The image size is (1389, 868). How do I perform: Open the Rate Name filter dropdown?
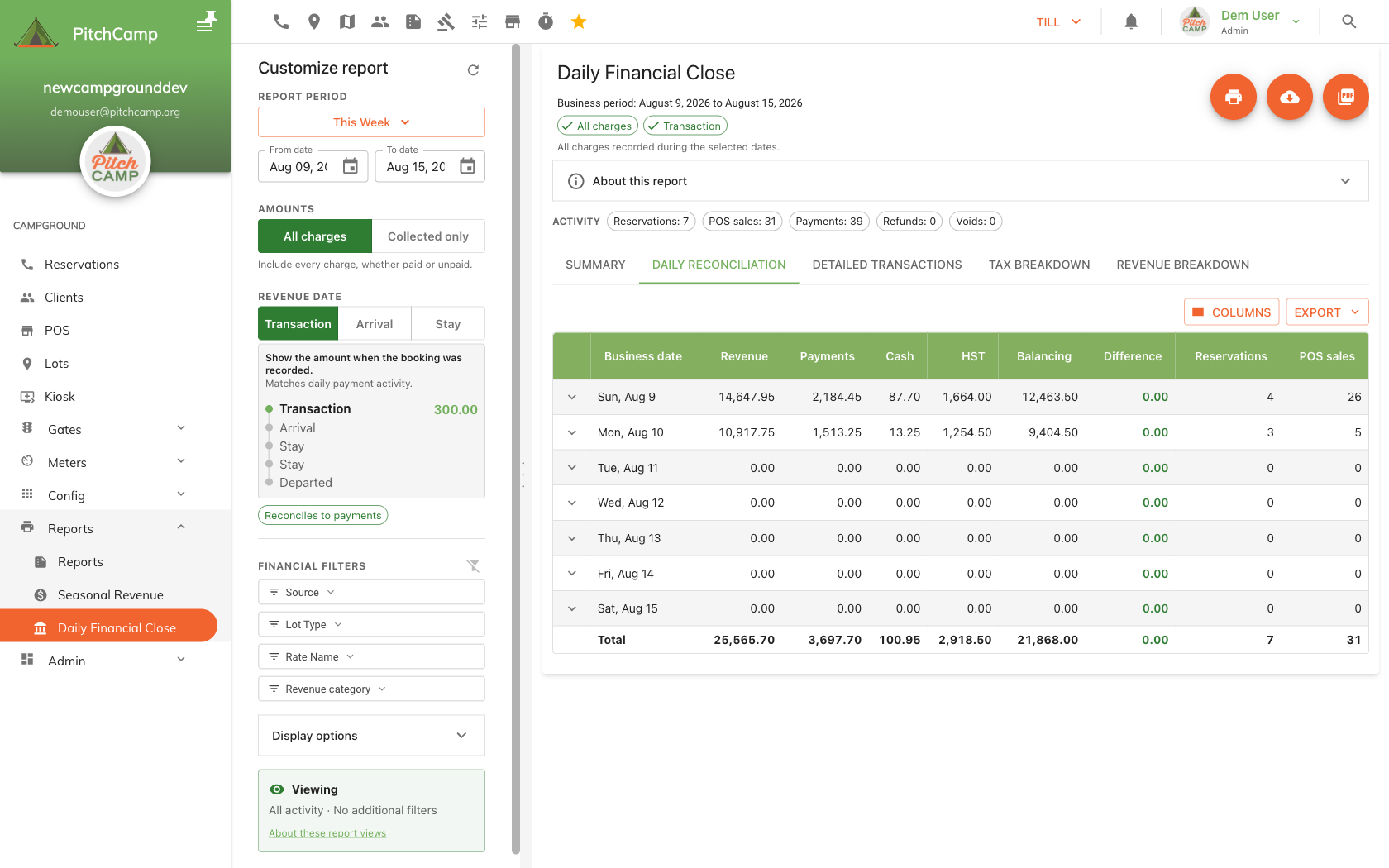tap(371, 656)
